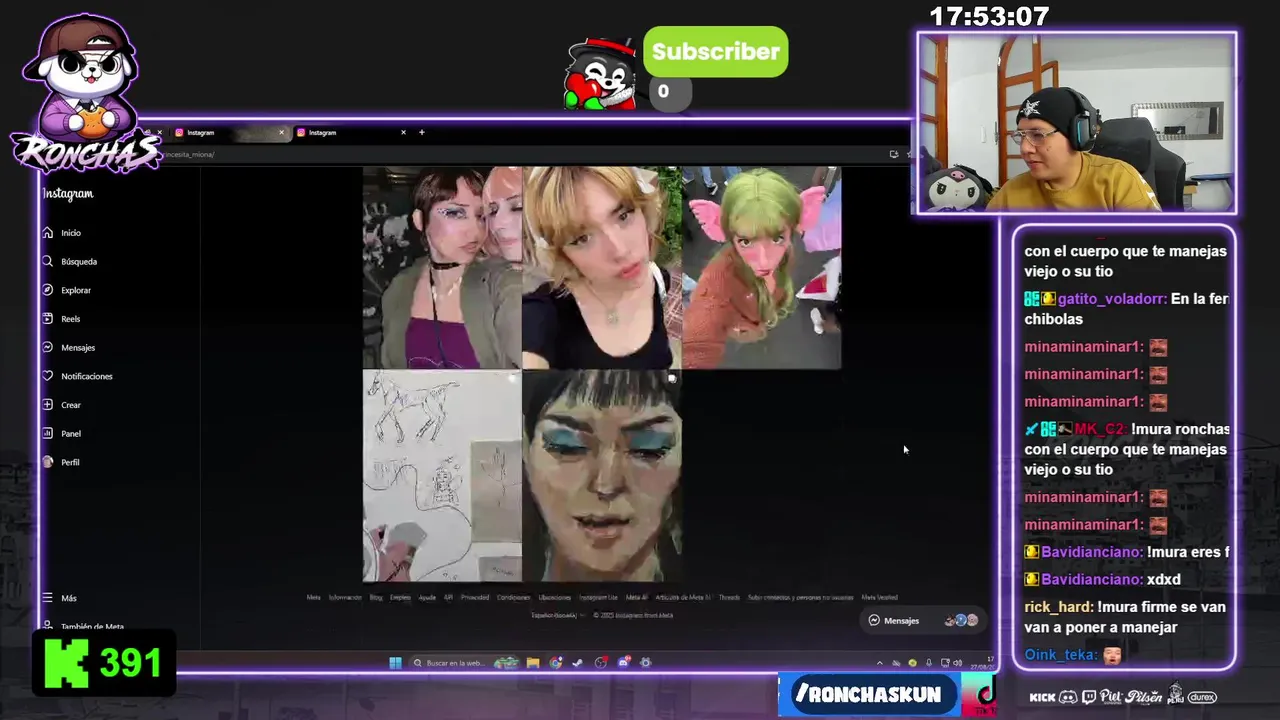This screenshot has width=1280, height=720.
Task: Open Perfil avatar in the sidebar
Action: coord(47,462)
